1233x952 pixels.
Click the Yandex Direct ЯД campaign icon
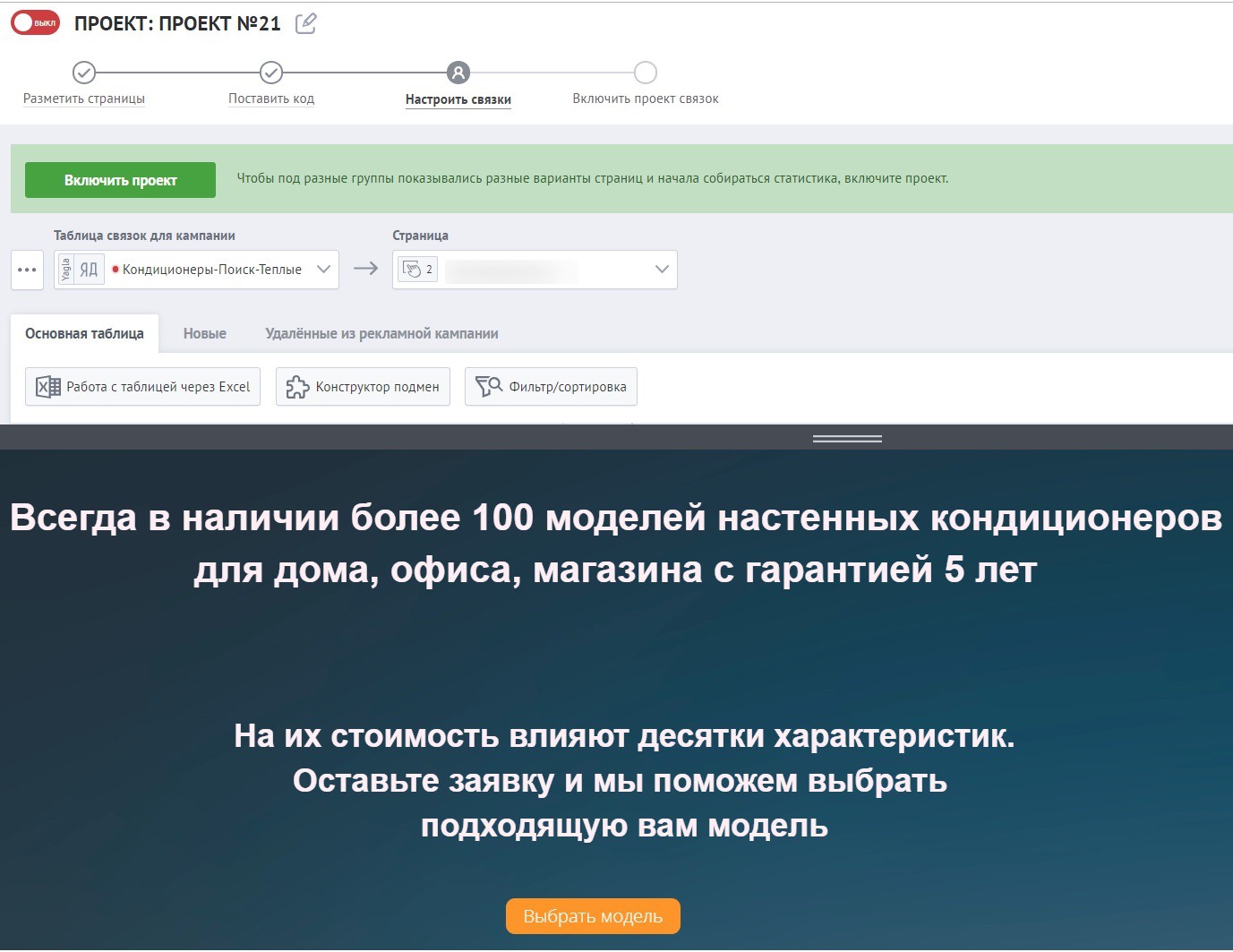pyautogui.click(x=89, y=270)
